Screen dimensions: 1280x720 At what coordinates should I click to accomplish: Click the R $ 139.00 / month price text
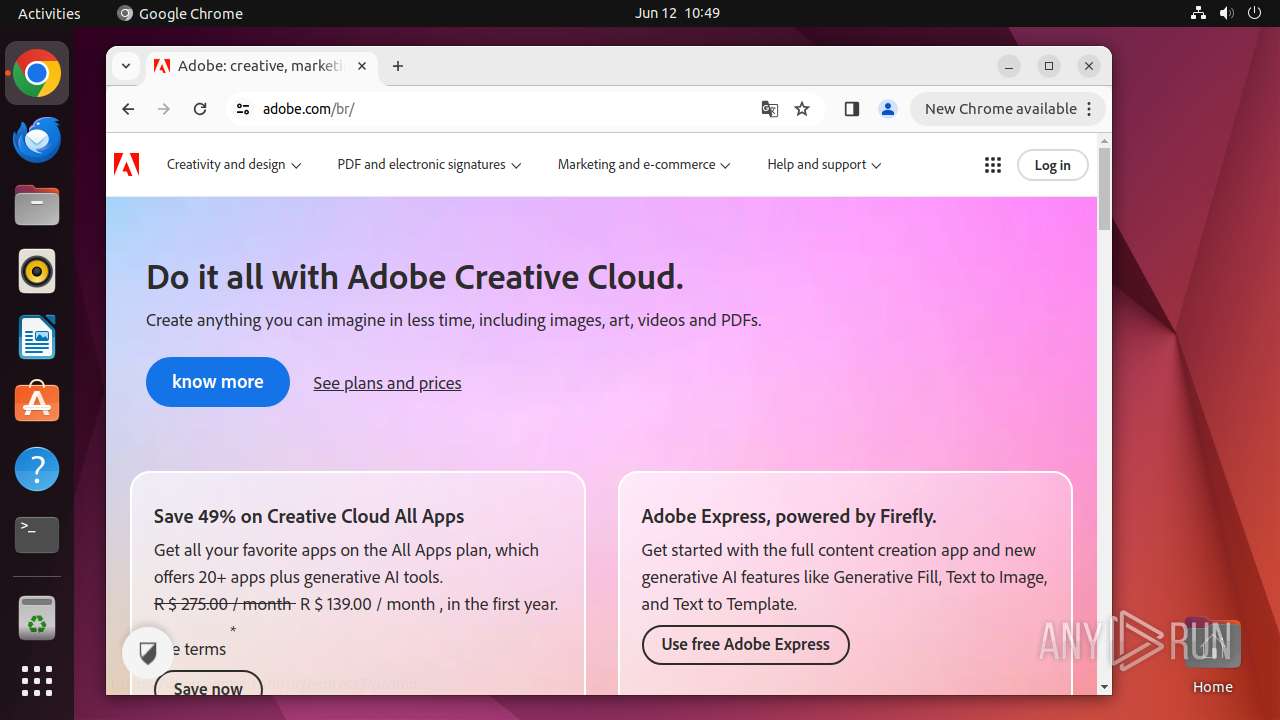coord(367,604)
